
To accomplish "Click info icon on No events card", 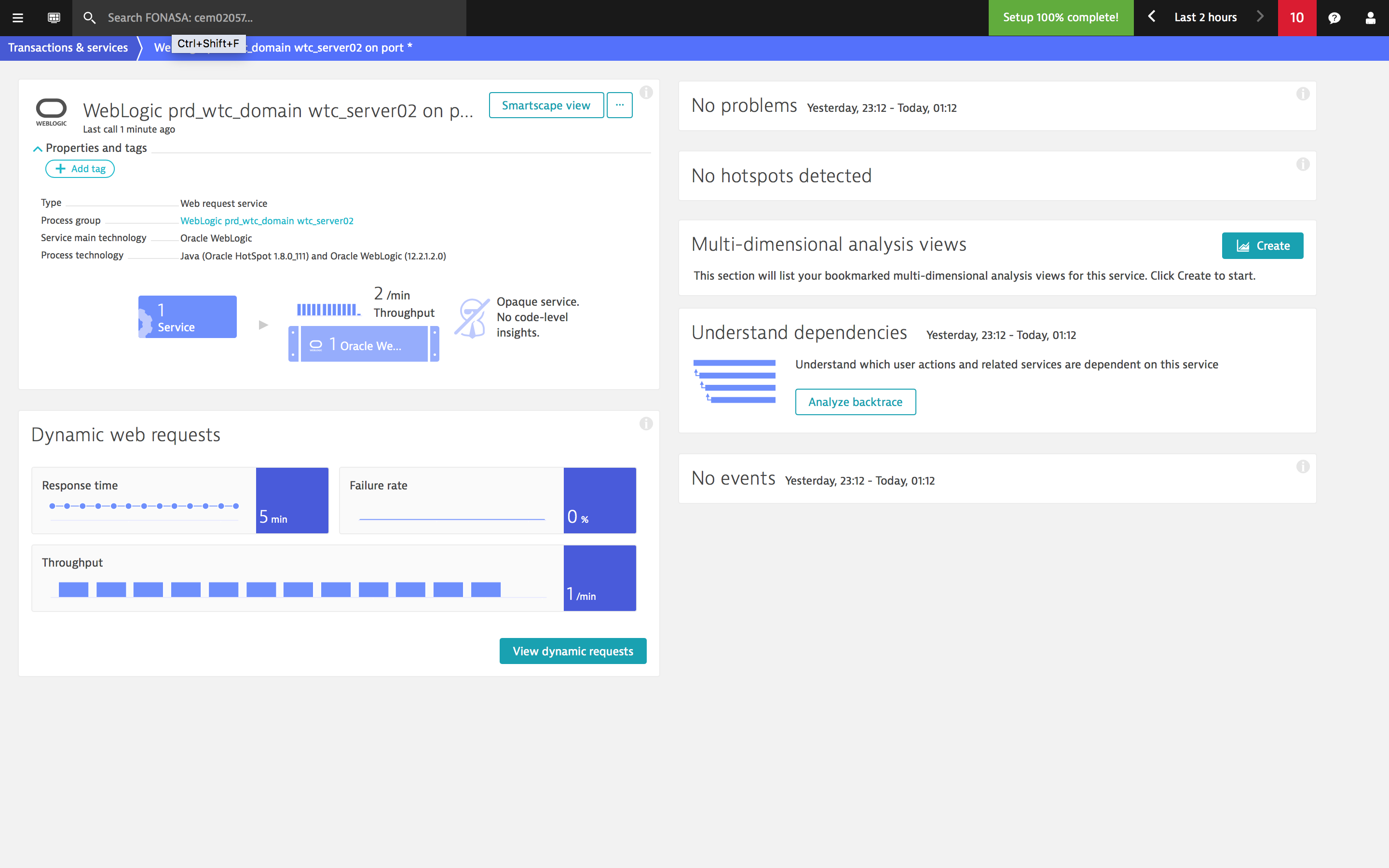I will click(x=1302, y=466).
